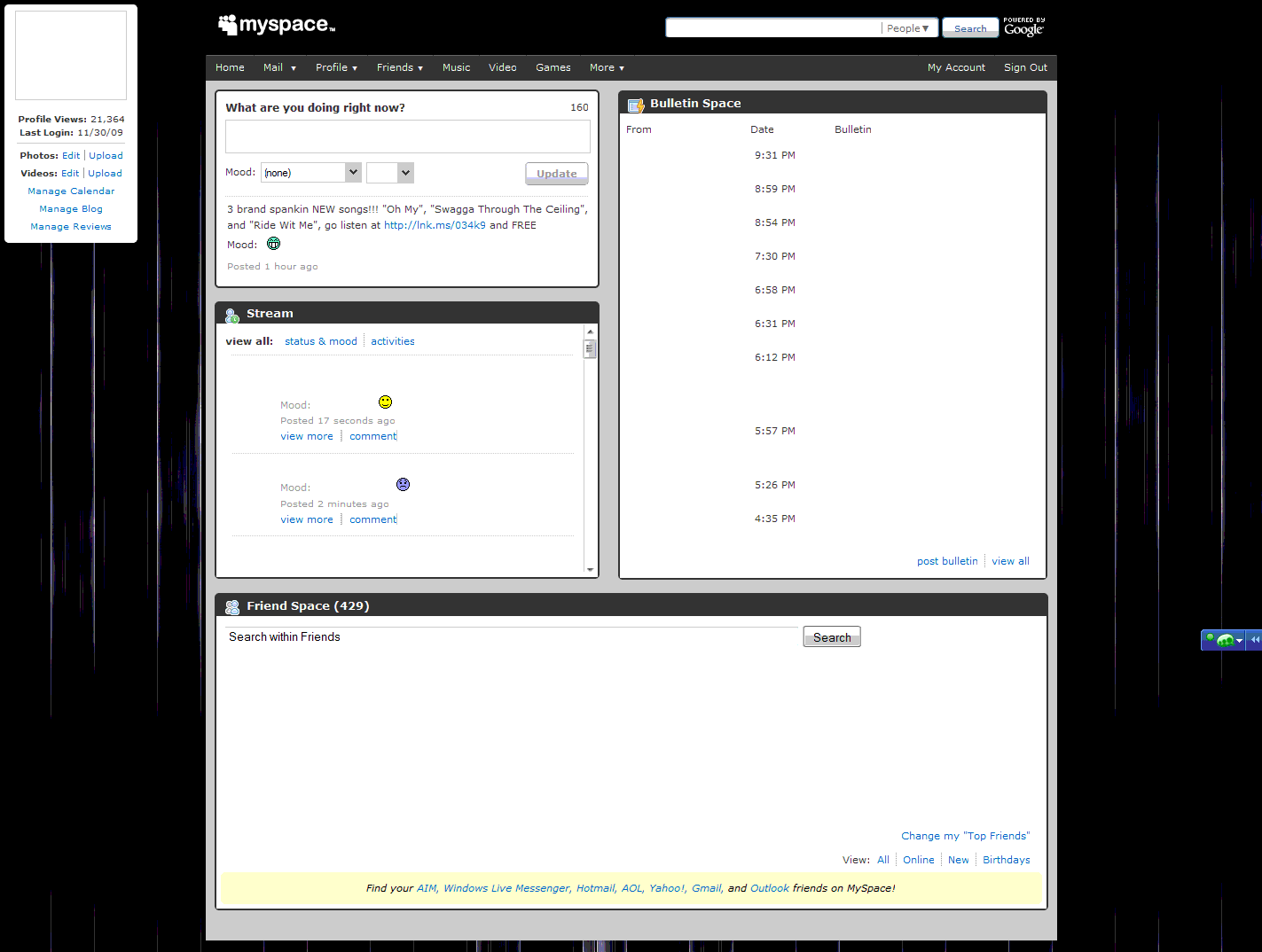Image resolution: width=1262 pixels, height=952 pixels.
Task: Open the post bulletin link
Action: point(946,560)
